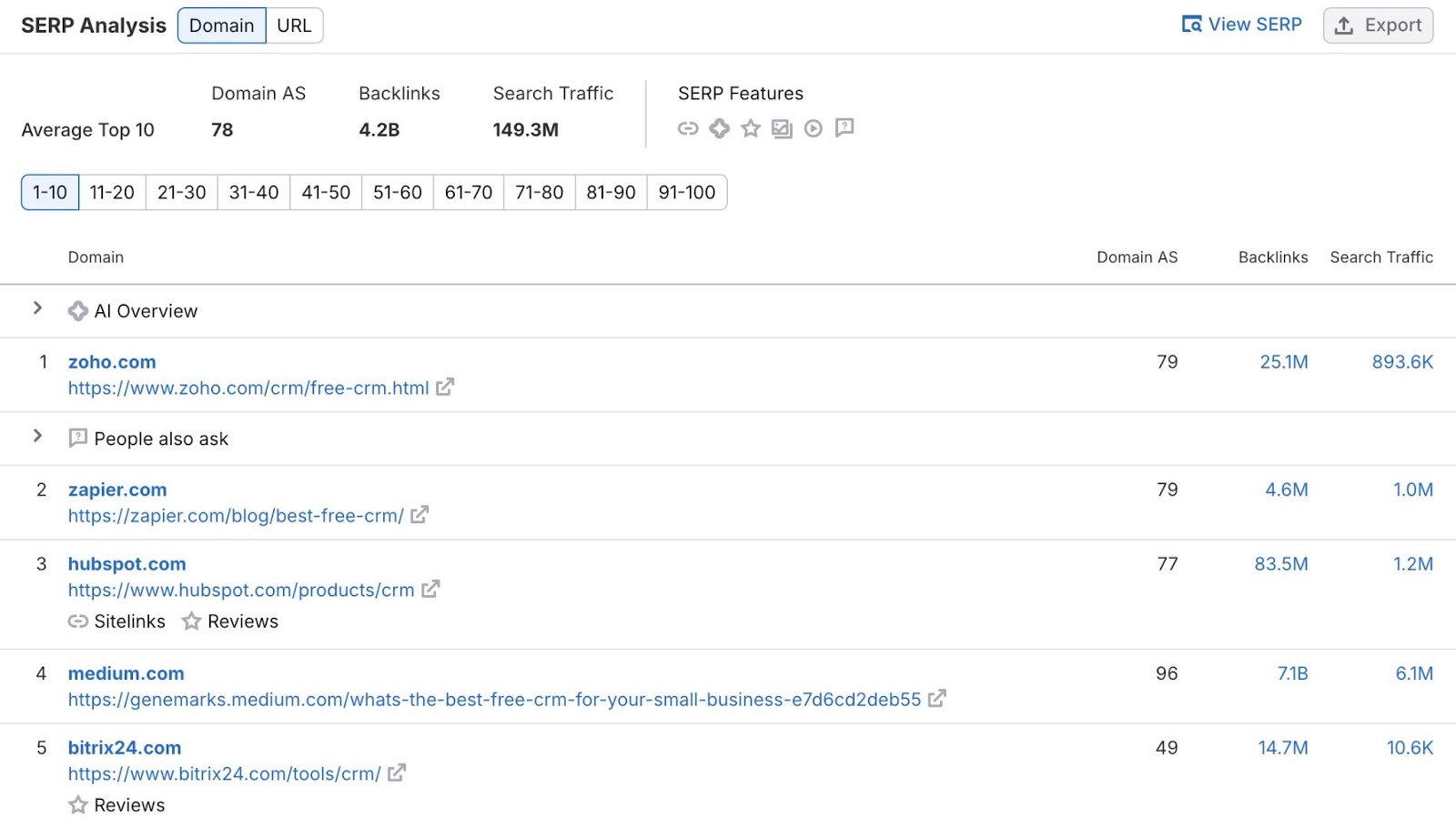Click the Image pack icon in SERP Features
The image size is (1456, 829).
[x=781, y=128]
